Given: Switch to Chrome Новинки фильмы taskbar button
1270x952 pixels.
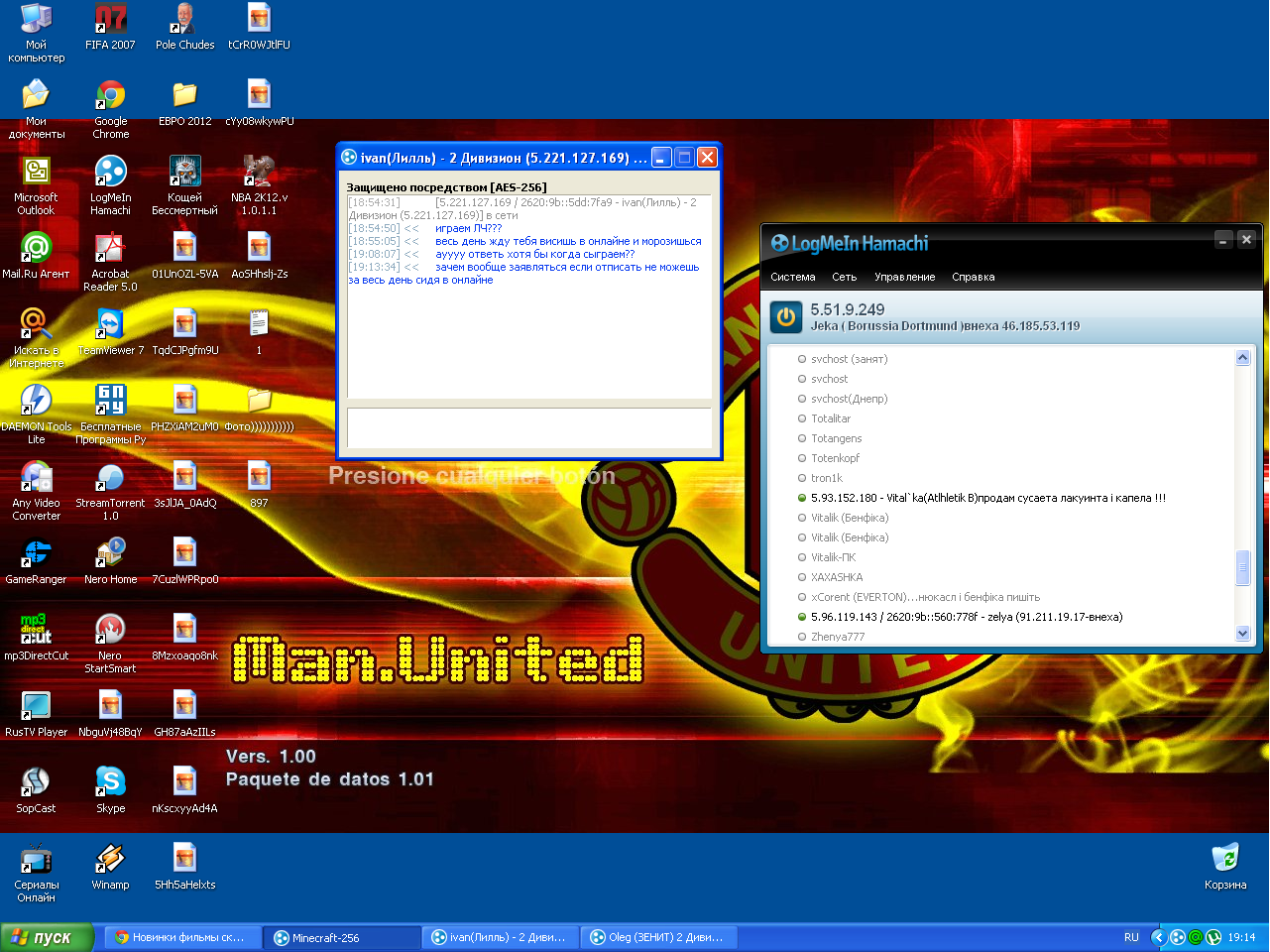Looking at the screenshot, I should [x=183, y=937].
